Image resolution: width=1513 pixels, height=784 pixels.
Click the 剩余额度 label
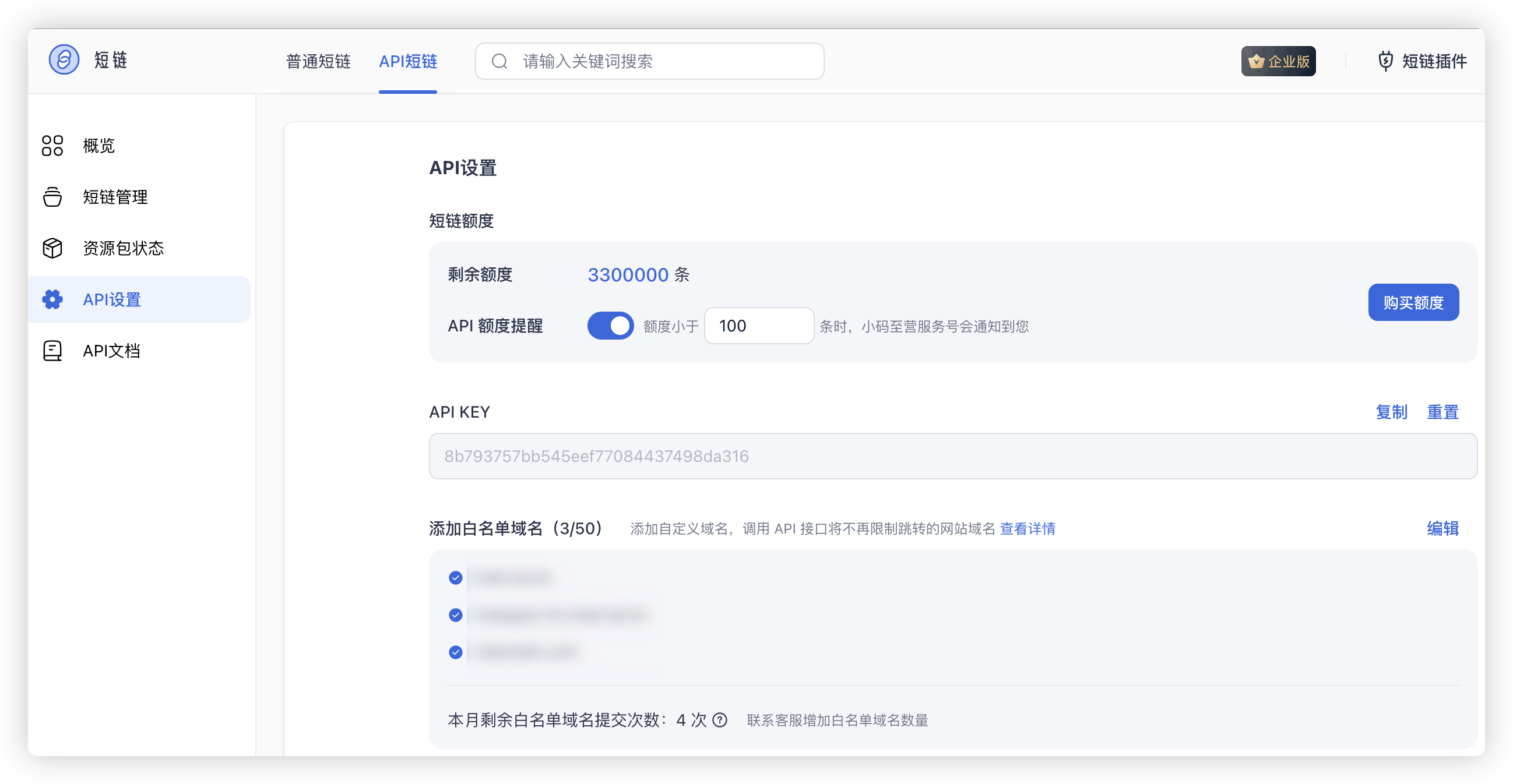click(480, 275)
